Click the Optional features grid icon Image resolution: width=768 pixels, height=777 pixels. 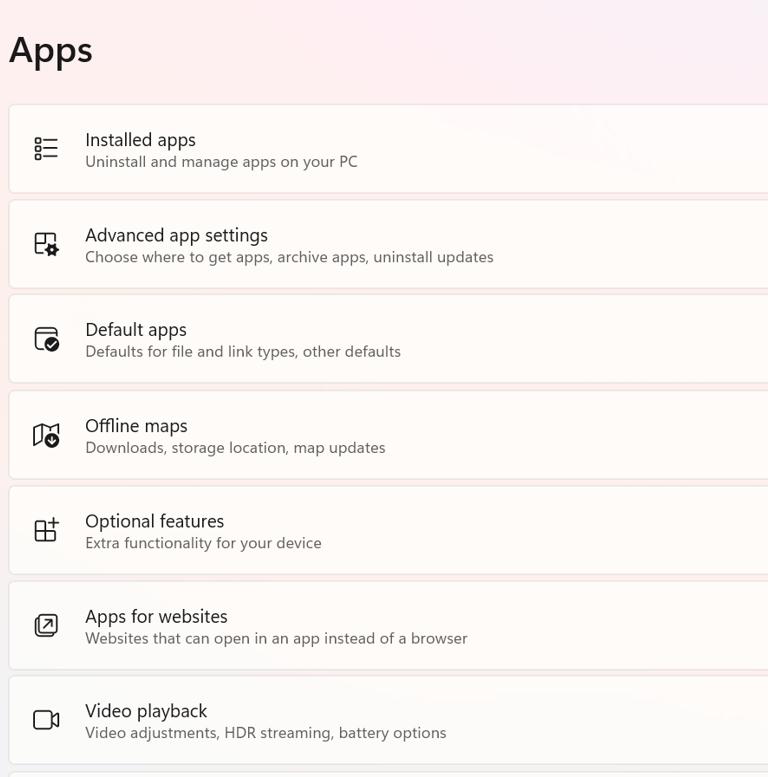[x=46, y=530]
